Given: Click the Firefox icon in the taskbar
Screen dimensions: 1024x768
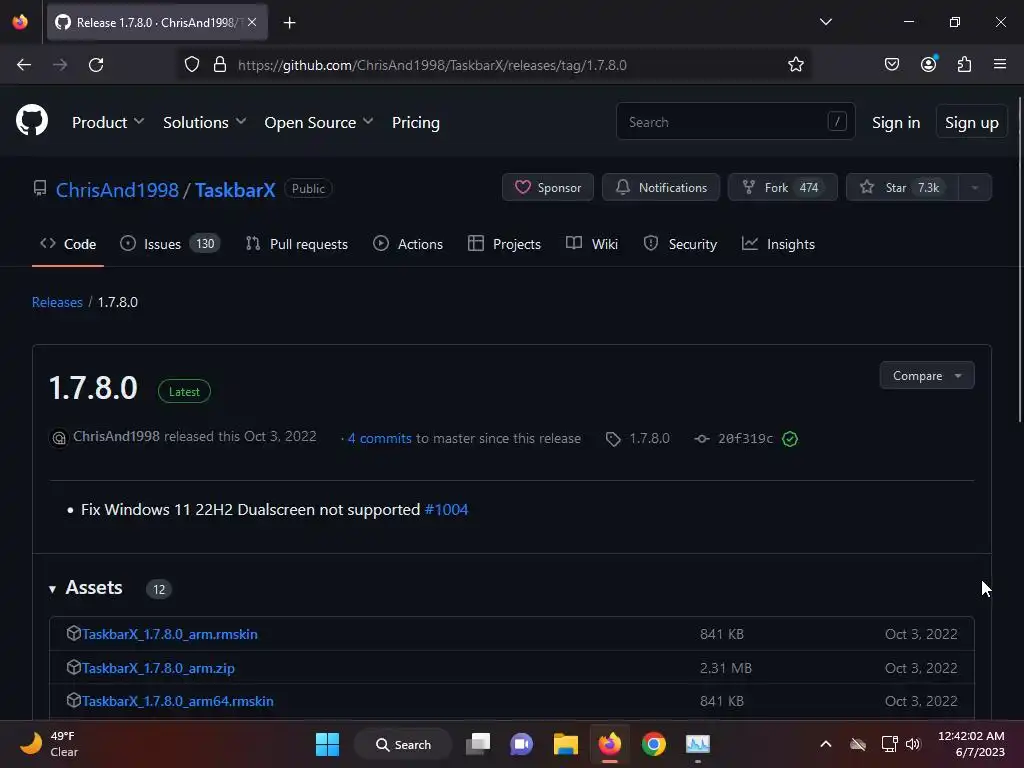Looking at the screenshot, I should click(610, 743).
